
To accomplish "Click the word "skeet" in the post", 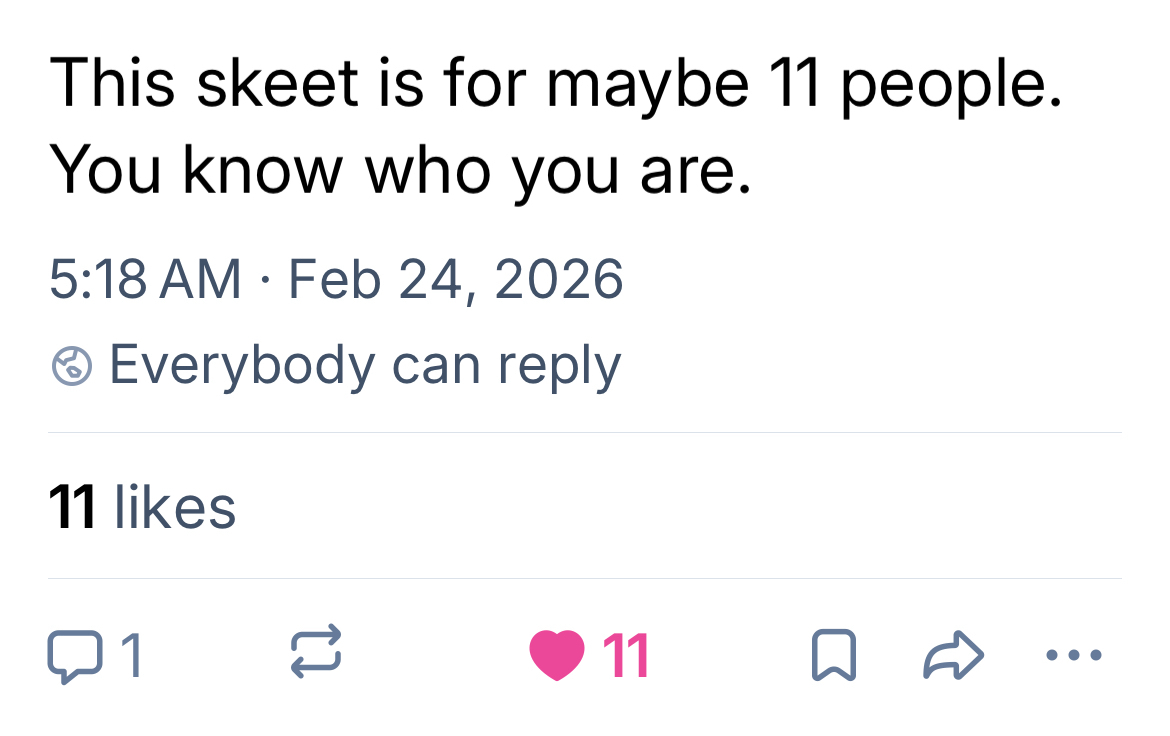I will click(277, 82).
